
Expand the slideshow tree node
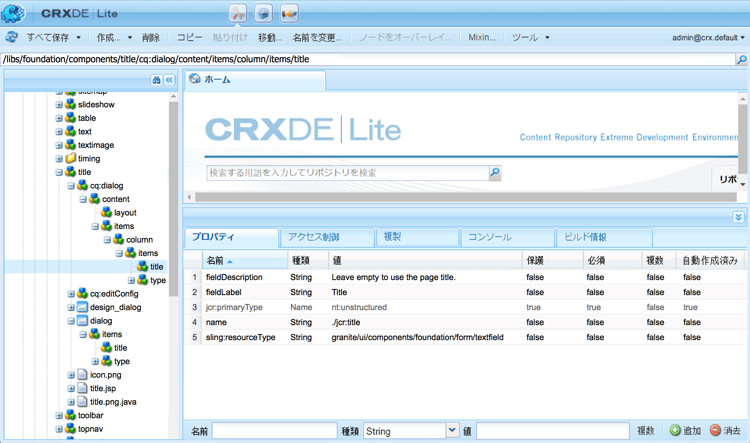tap(59, 104)
